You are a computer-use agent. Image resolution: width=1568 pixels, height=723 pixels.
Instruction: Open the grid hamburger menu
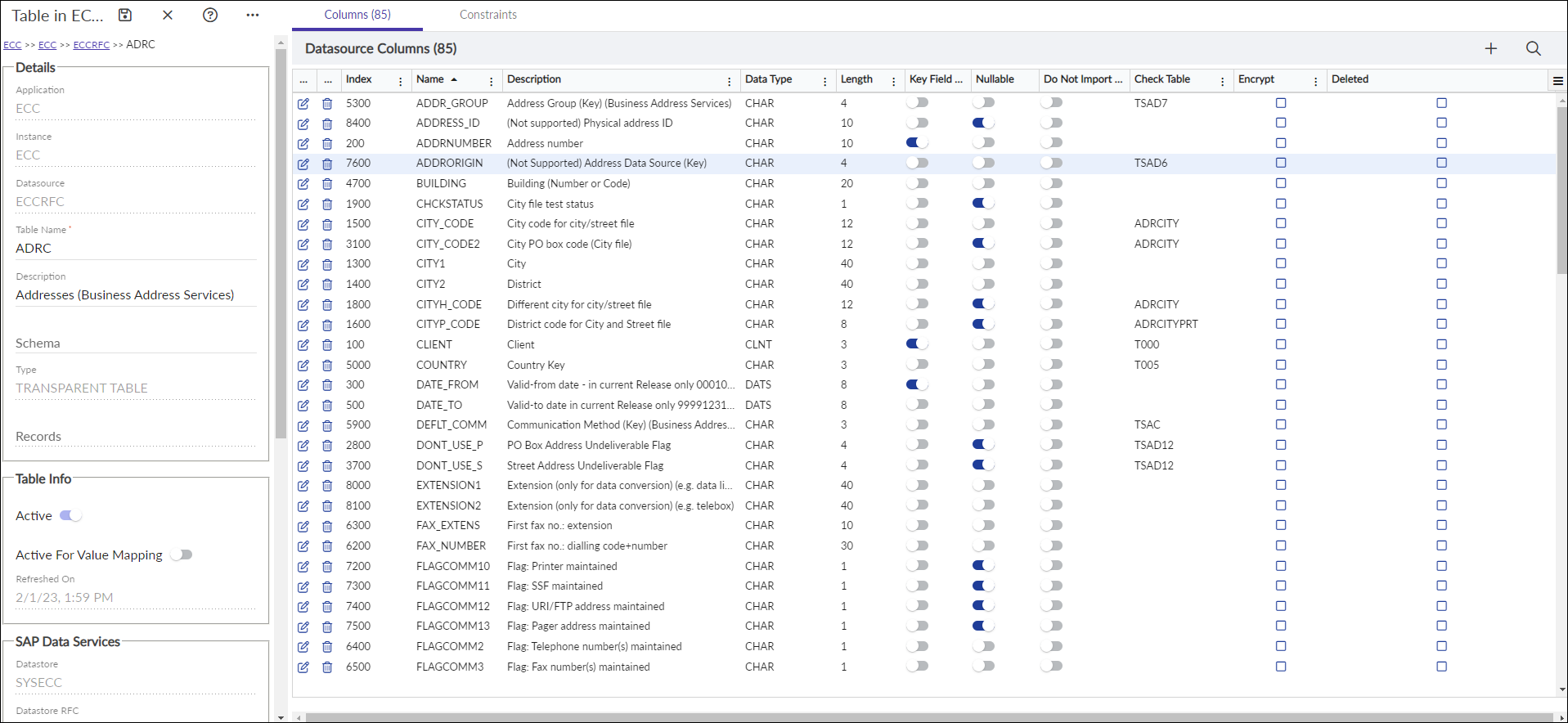pos(1558,80)
